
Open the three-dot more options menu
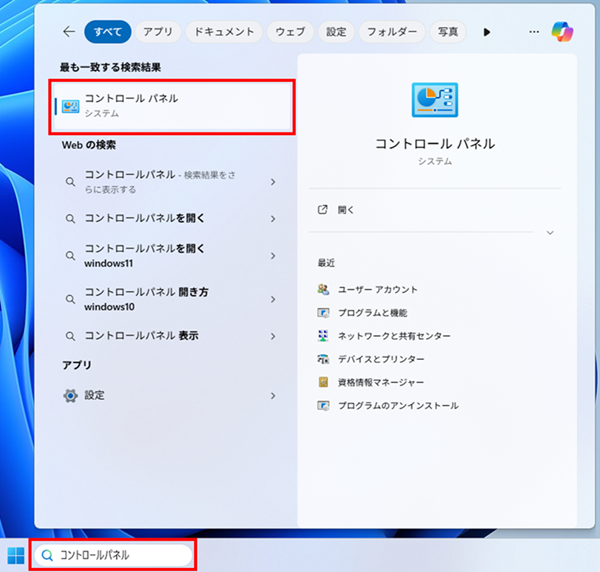pos(533,32)
